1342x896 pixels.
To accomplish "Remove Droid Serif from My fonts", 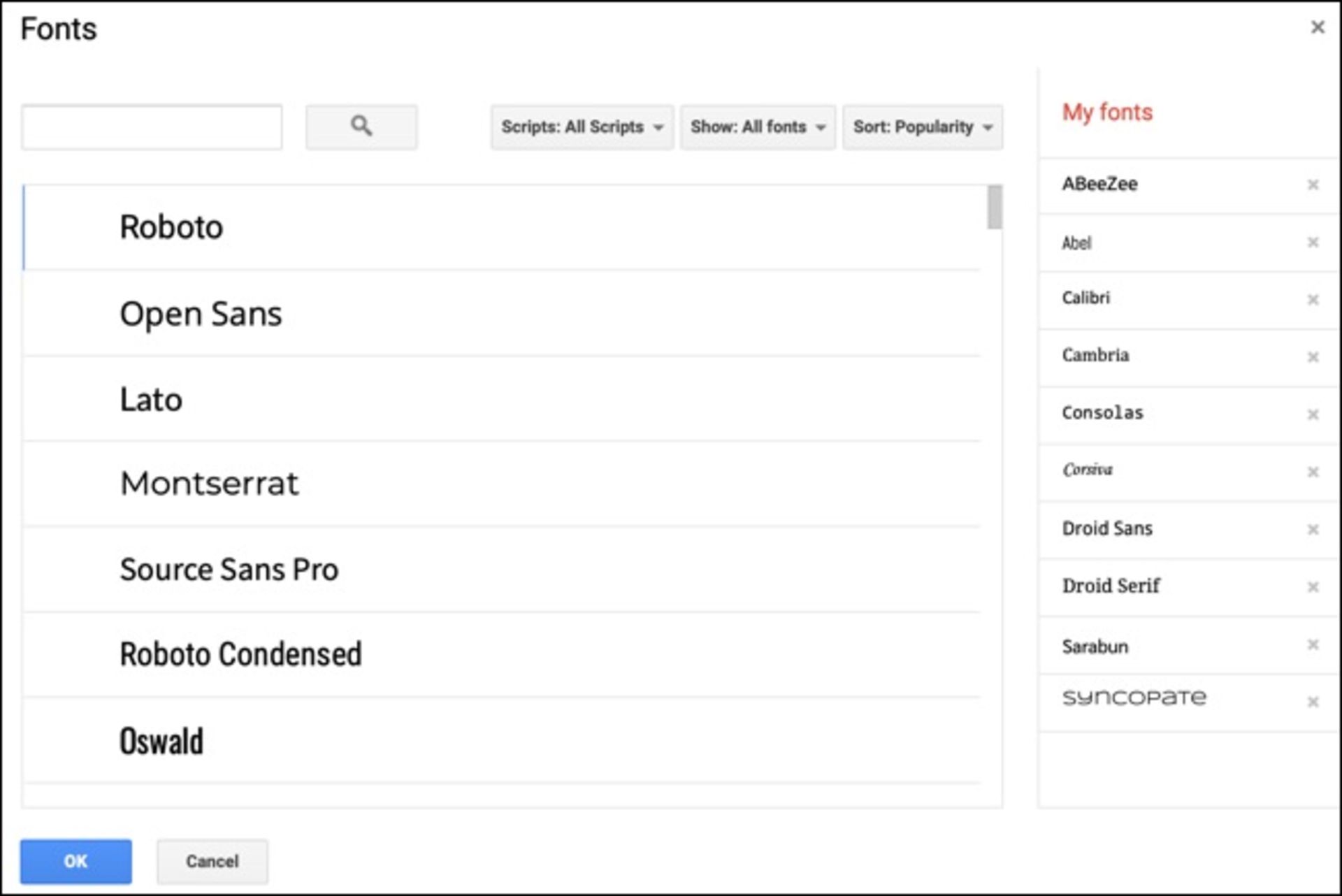I will click(x=1313, y=587).
